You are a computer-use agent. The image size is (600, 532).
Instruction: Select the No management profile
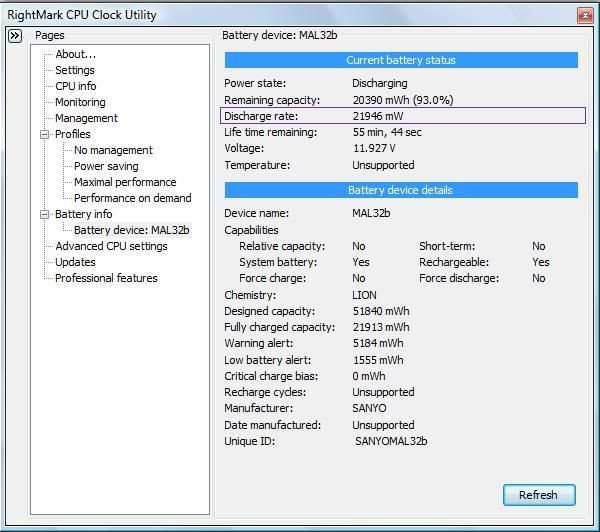113,150
